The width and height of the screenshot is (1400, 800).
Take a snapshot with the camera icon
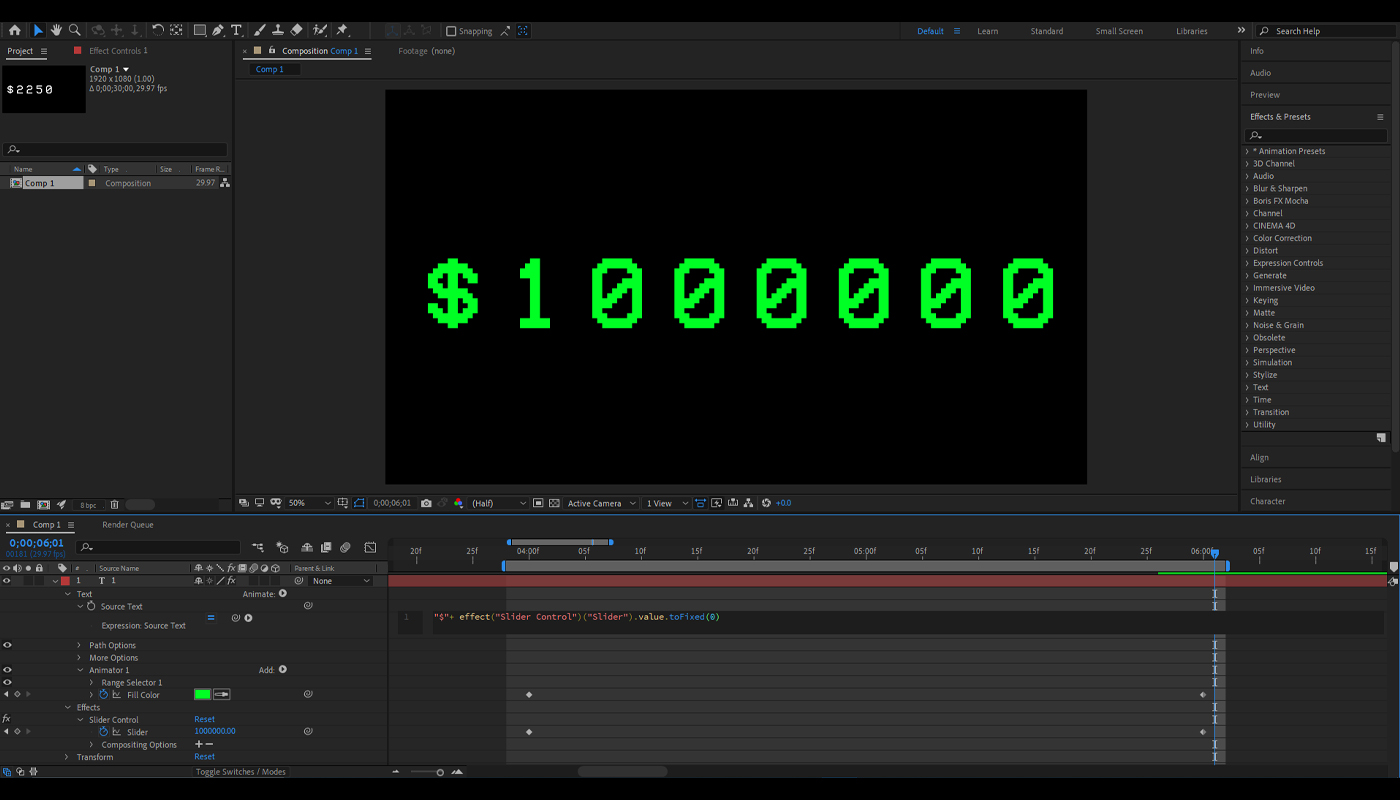[x=426, y=503]
